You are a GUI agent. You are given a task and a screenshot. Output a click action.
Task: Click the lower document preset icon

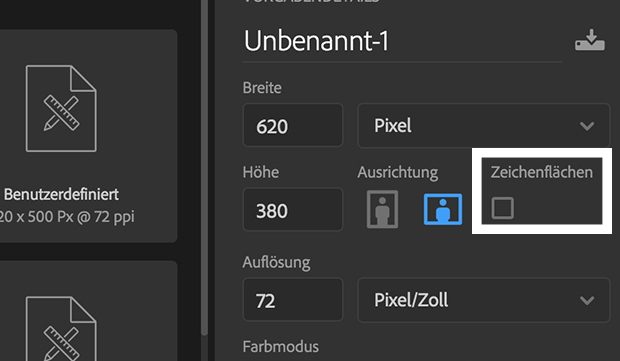pyautogui.click(x=61, y=329)
